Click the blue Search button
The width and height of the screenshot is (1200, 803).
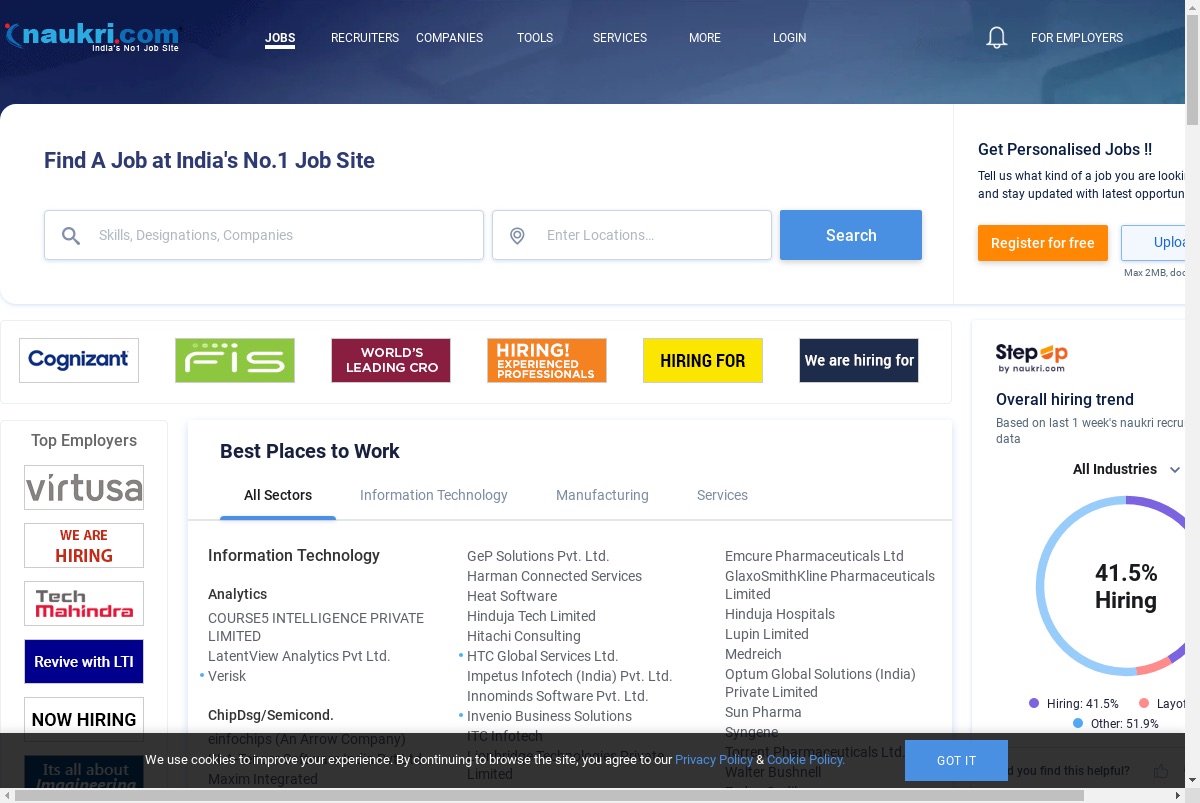click(x=851, y=235)
